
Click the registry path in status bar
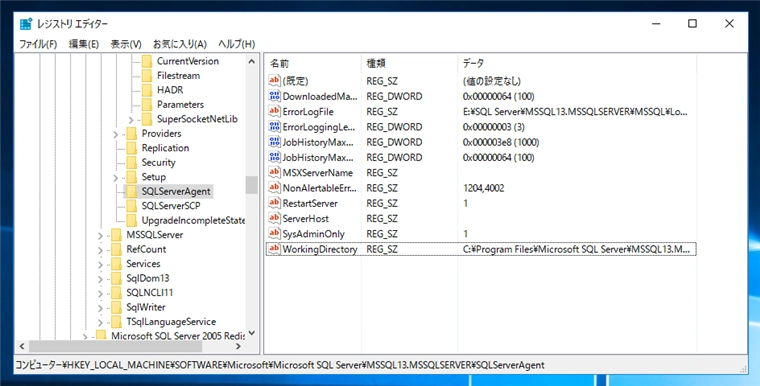coord(280,365)
